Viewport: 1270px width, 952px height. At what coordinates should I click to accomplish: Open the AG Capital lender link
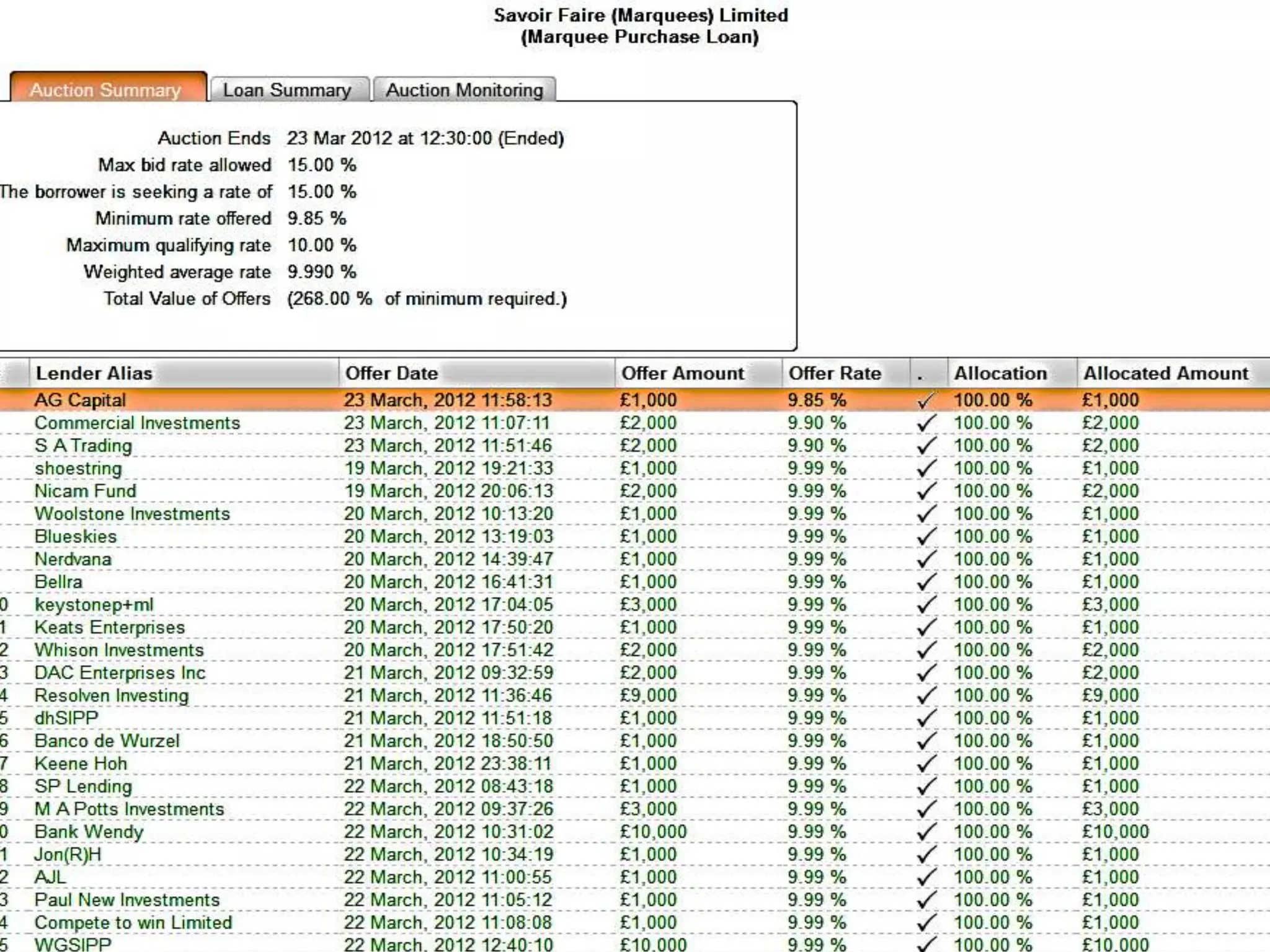[x=80, y=400]
